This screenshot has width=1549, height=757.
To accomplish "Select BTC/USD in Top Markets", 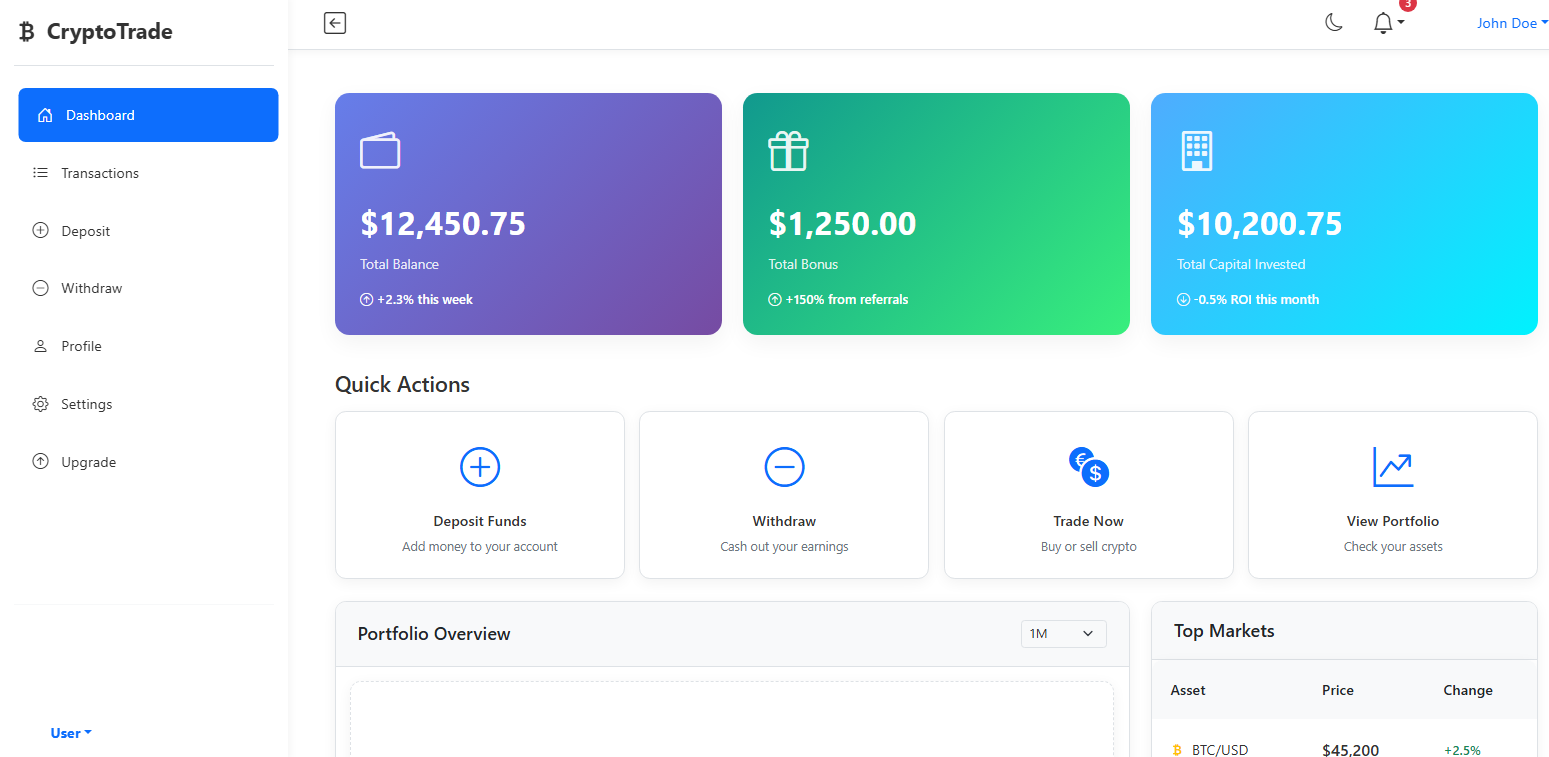I will 1220,749.
